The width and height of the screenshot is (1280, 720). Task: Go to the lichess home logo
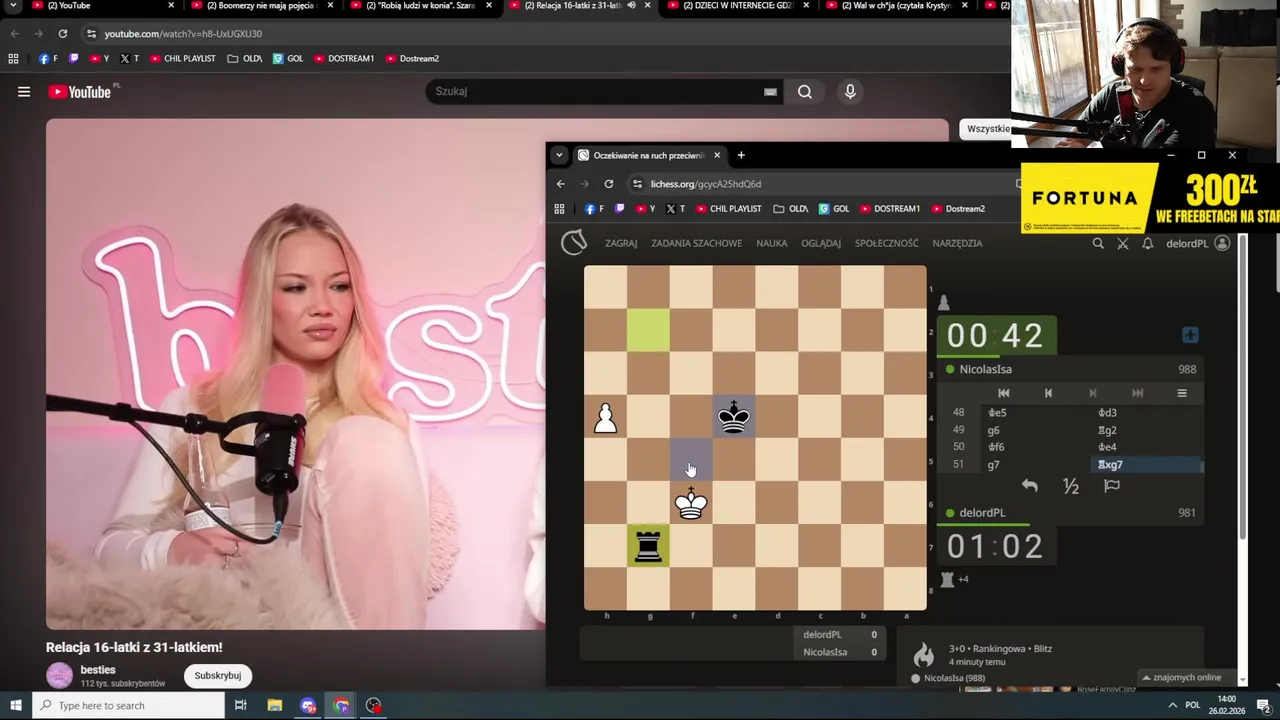(574, 242)
